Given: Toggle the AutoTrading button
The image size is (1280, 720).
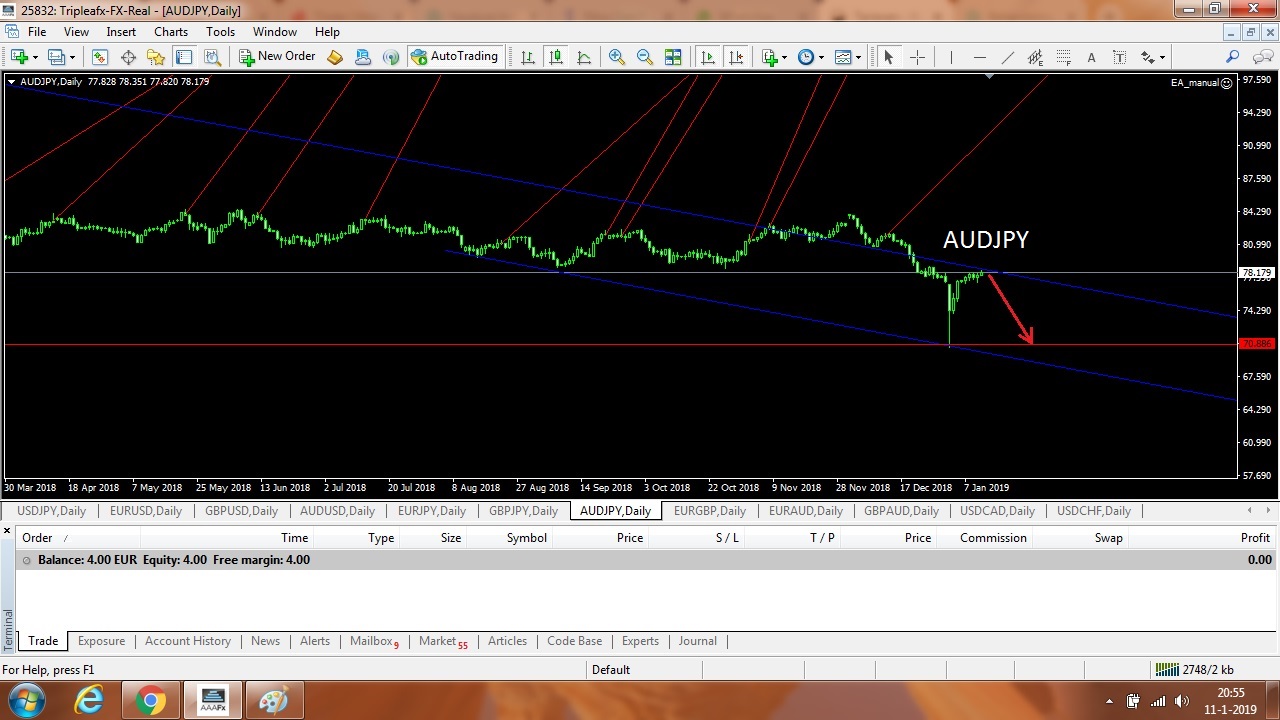Looking at the screenshot, I should tap(455, 57).
